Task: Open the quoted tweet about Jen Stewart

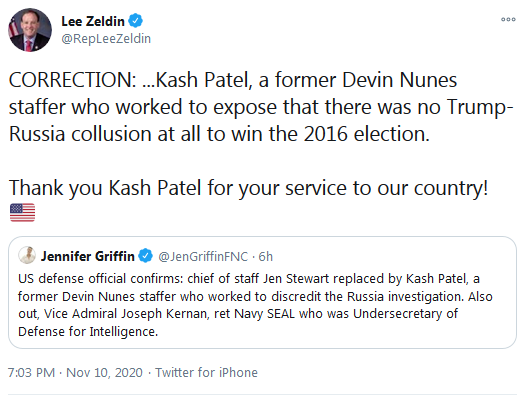Action: (x=262, y=292)
